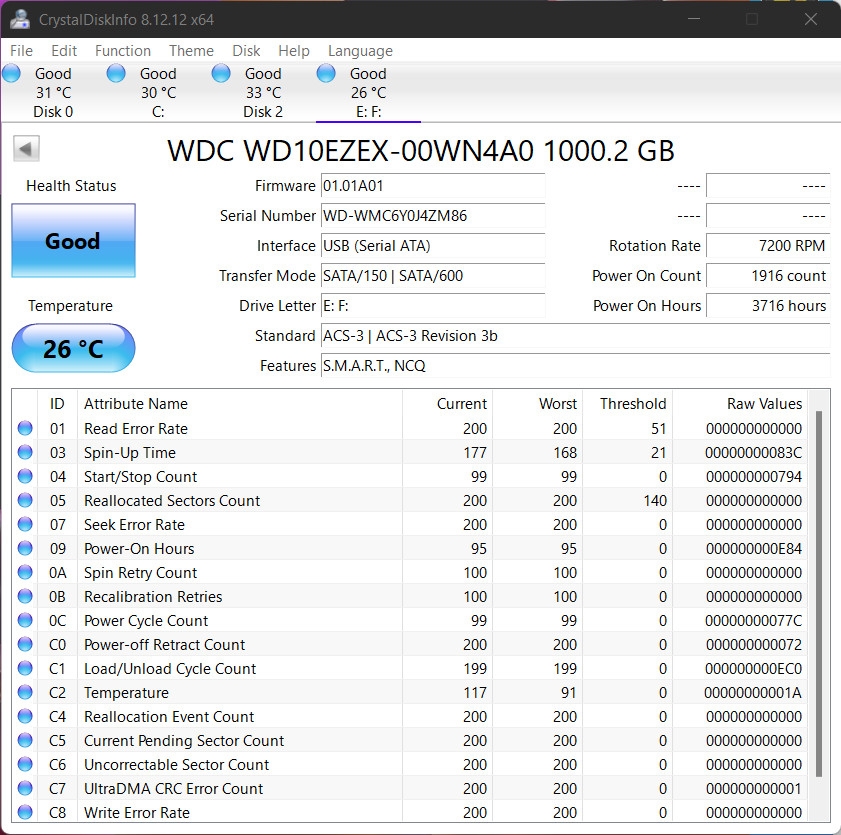Click the Features field S.M.A.R.T., NCQ

(x=576, y=366)
